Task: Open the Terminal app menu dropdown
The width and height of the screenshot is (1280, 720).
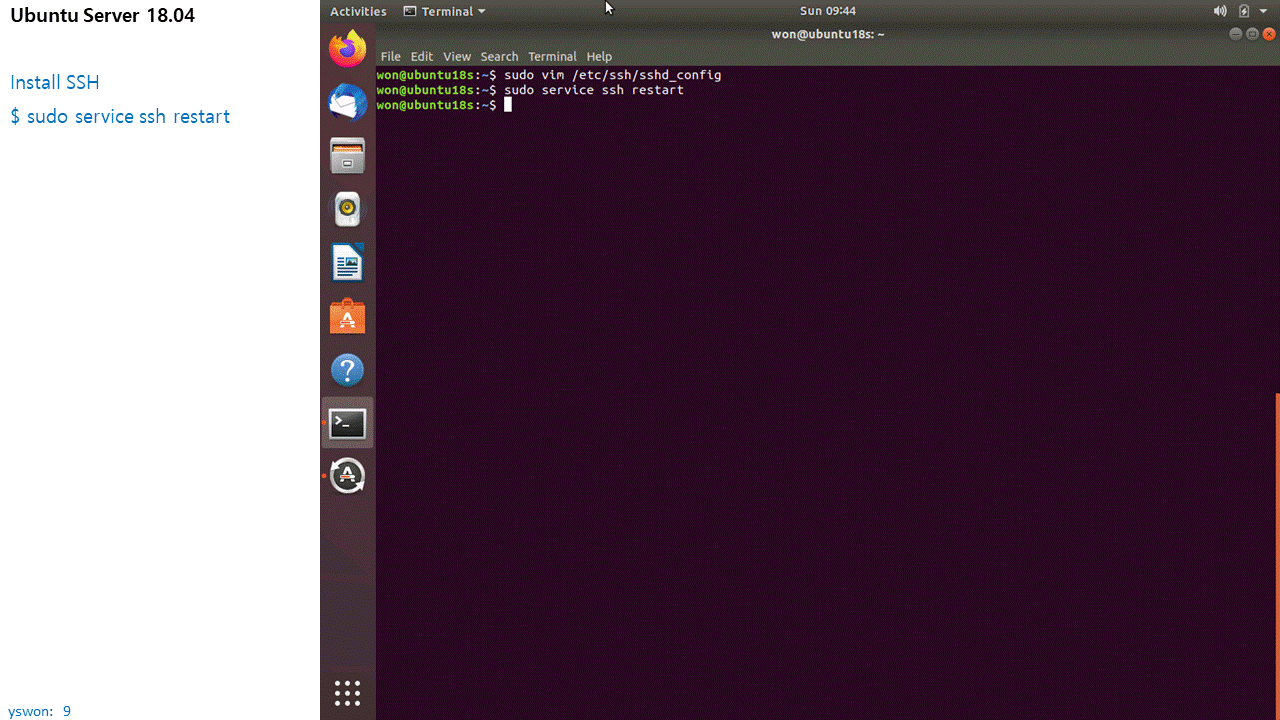Action: [x=444, y=11]
